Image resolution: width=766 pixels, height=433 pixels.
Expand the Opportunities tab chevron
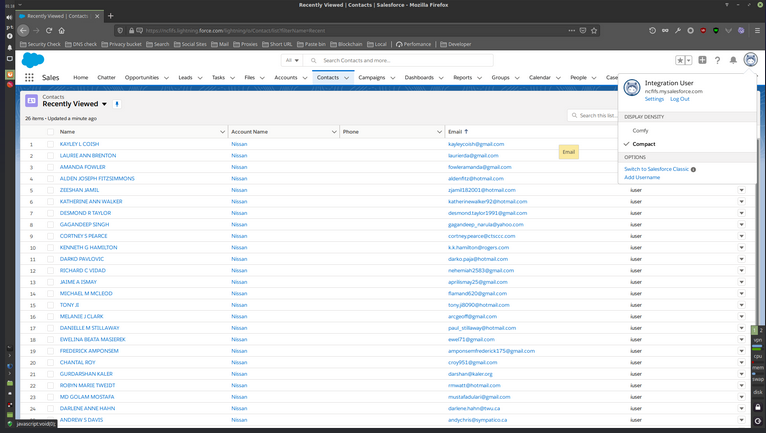166,78
